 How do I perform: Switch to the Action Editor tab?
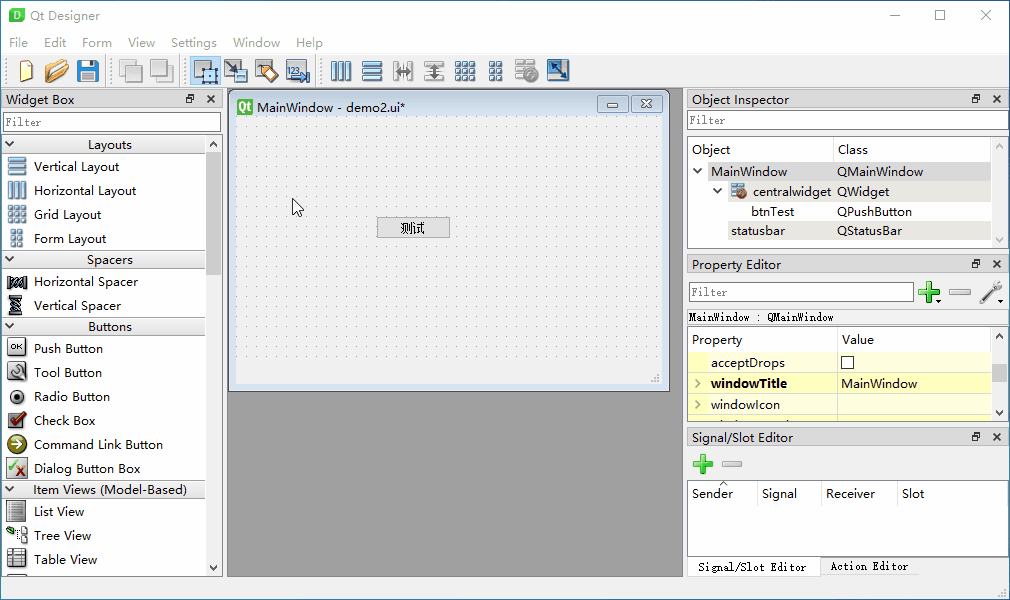point(869,566)
